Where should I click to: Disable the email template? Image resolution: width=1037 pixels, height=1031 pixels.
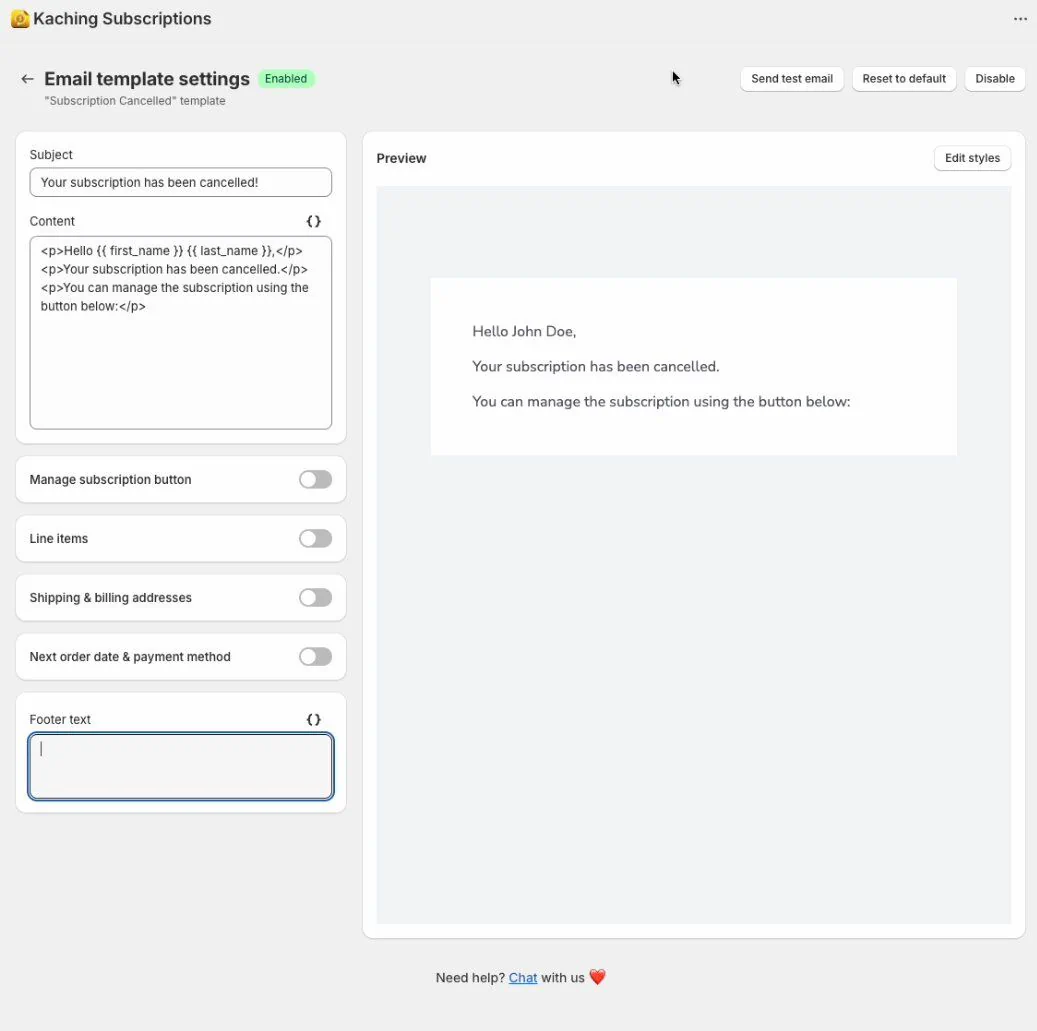click(995, 79)
